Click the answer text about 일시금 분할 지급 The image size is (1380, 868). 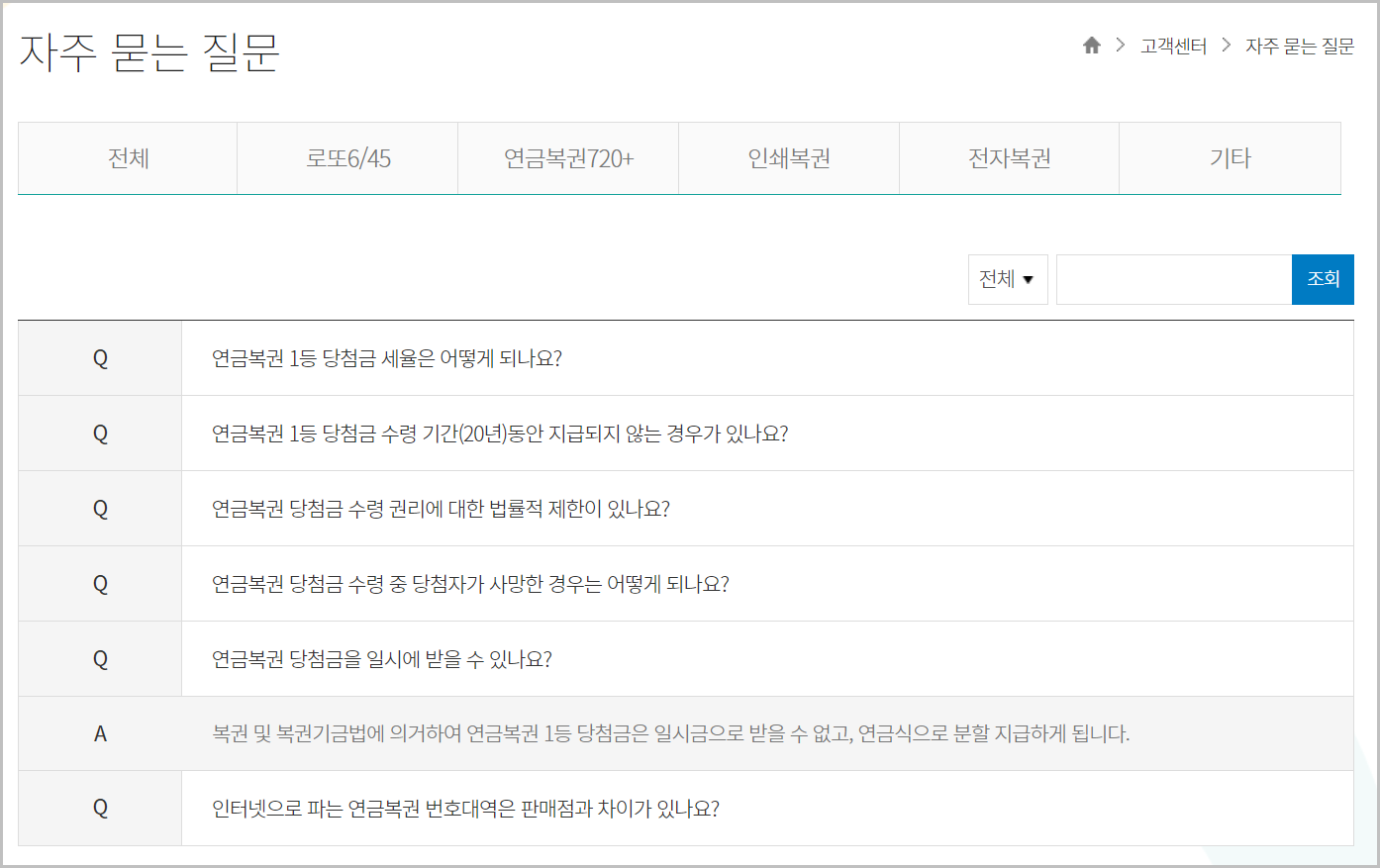coord(670,733)
